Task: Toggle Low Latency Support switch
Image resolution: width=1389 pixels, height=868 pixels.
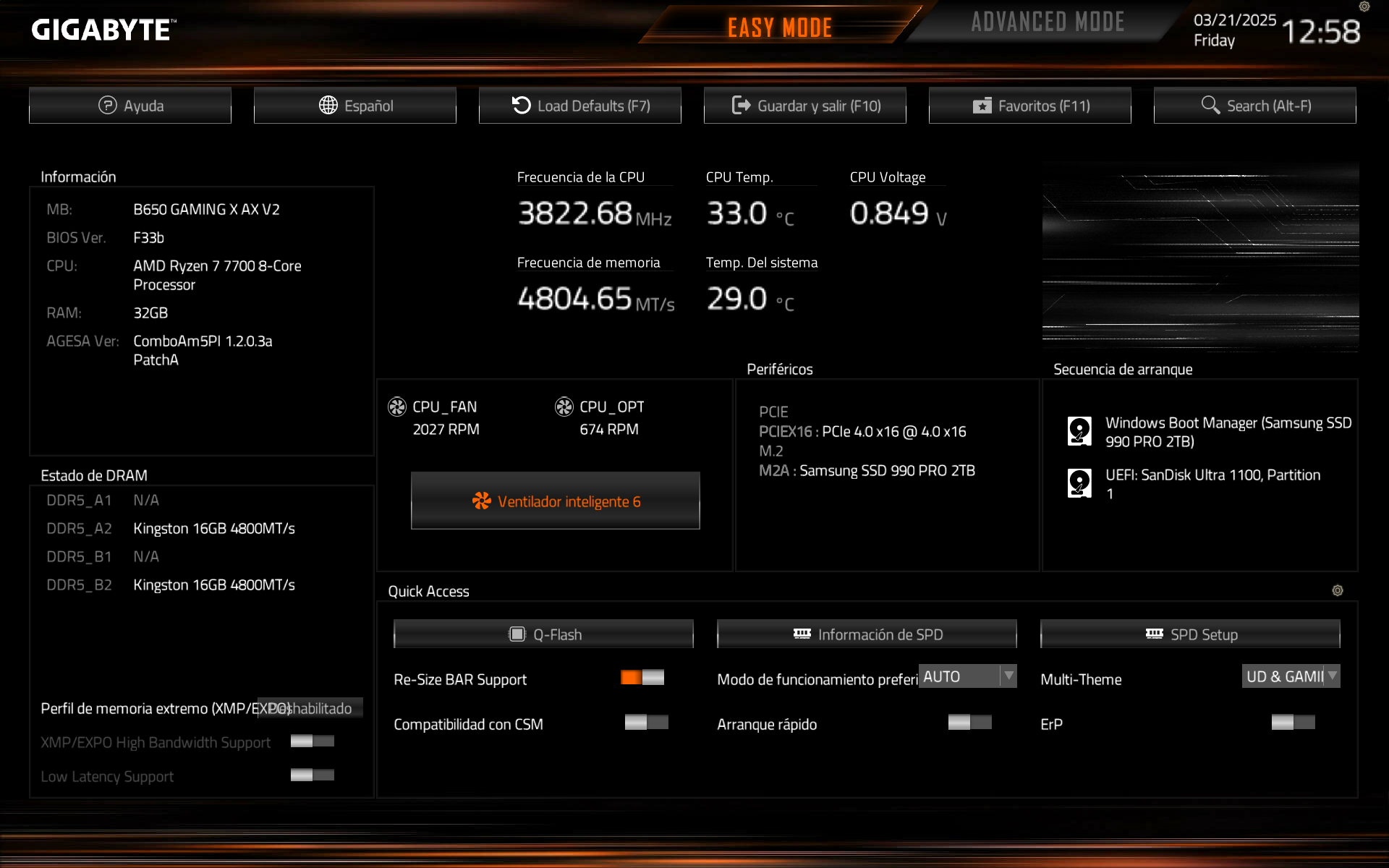Action: tap(313, 775)
